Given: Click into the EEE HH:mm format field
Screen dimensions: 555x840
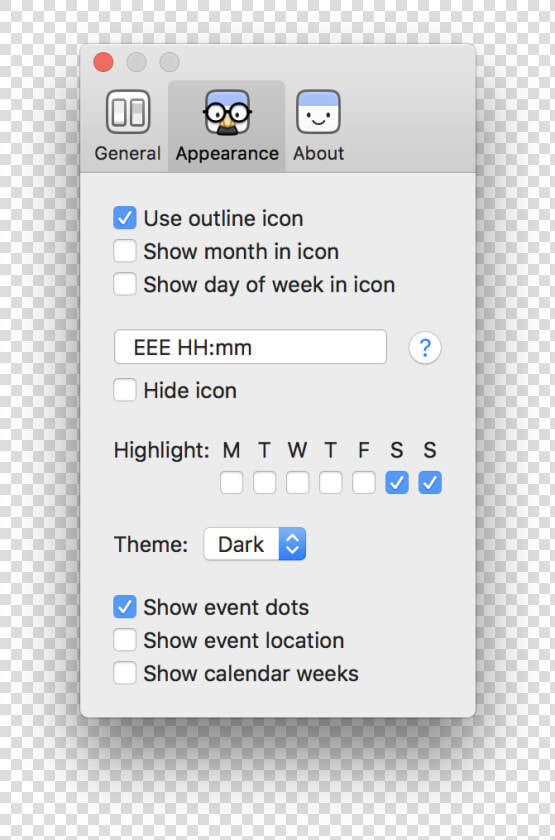Looking at the screenshot, I should (x=250, y=347).
